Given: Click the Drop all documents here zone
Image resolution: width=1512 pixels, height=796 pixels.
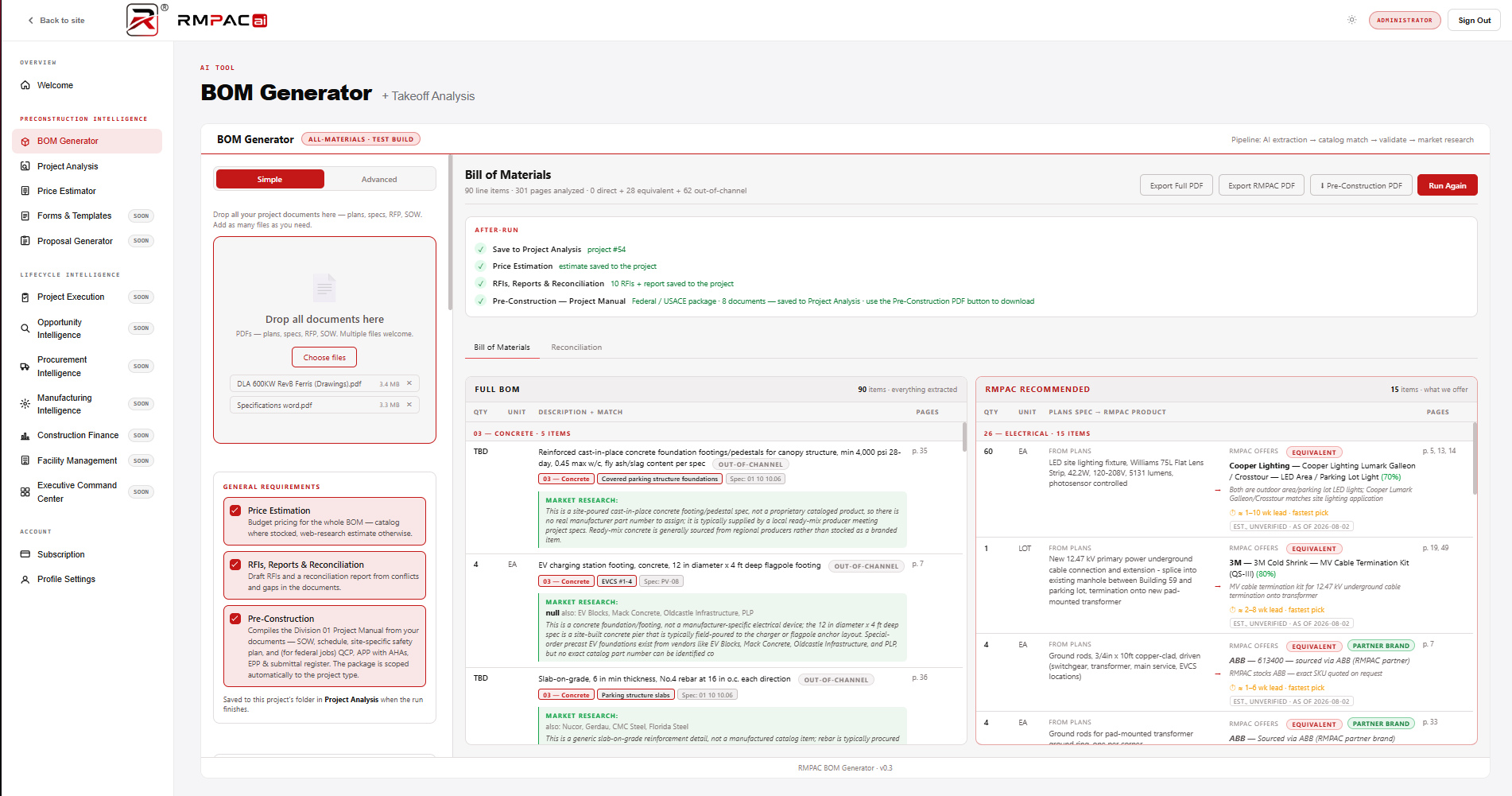Looking at the screenshot, I should [x=324, y=340].
